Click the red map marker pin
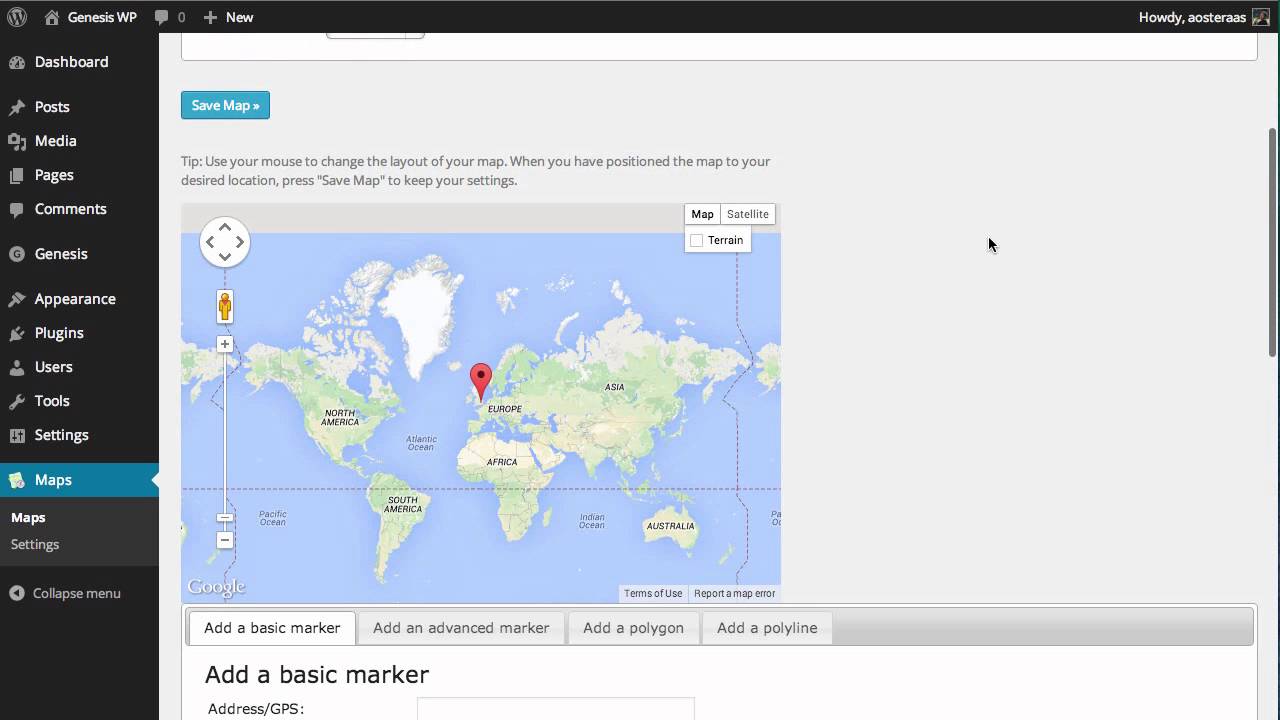 coord(481,380)
